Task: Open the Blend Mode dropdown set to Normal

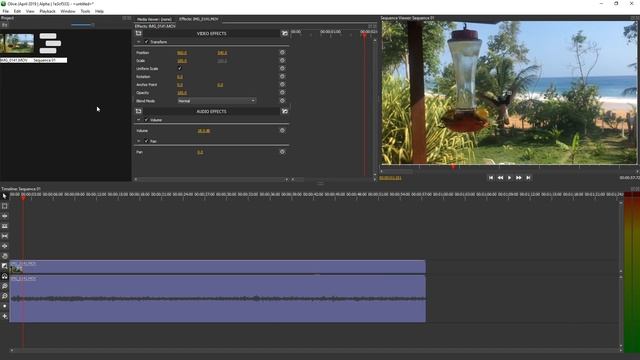Action: (x=217, y=101)
